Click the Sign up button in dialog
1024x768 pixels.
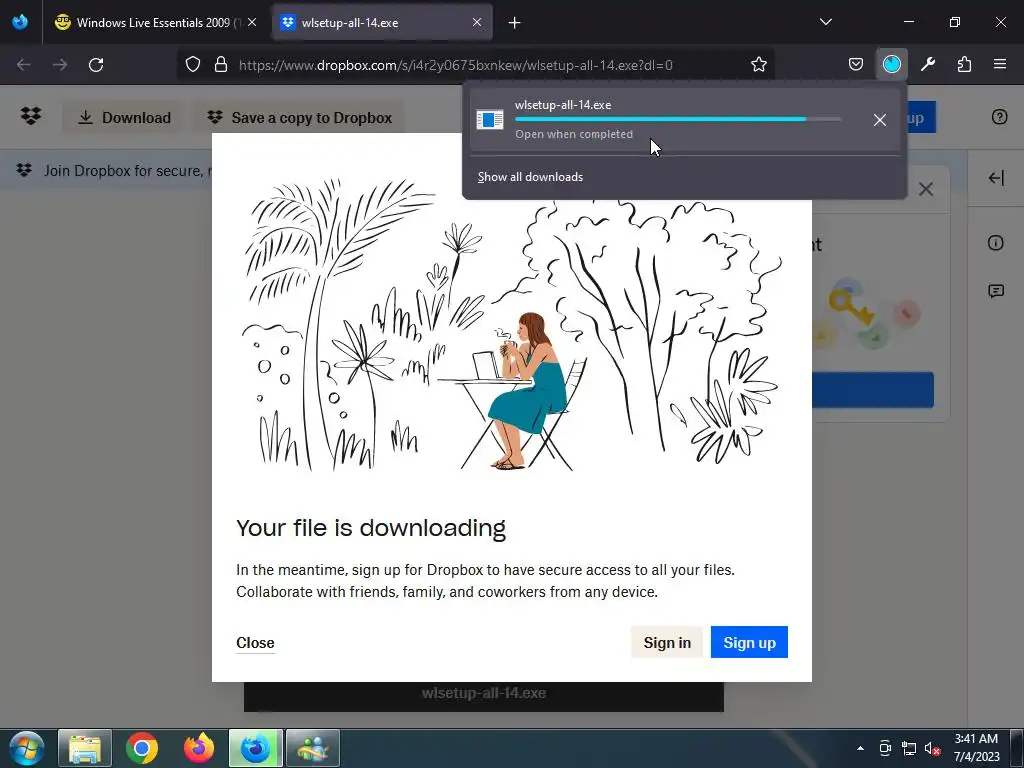coord(749,643)
